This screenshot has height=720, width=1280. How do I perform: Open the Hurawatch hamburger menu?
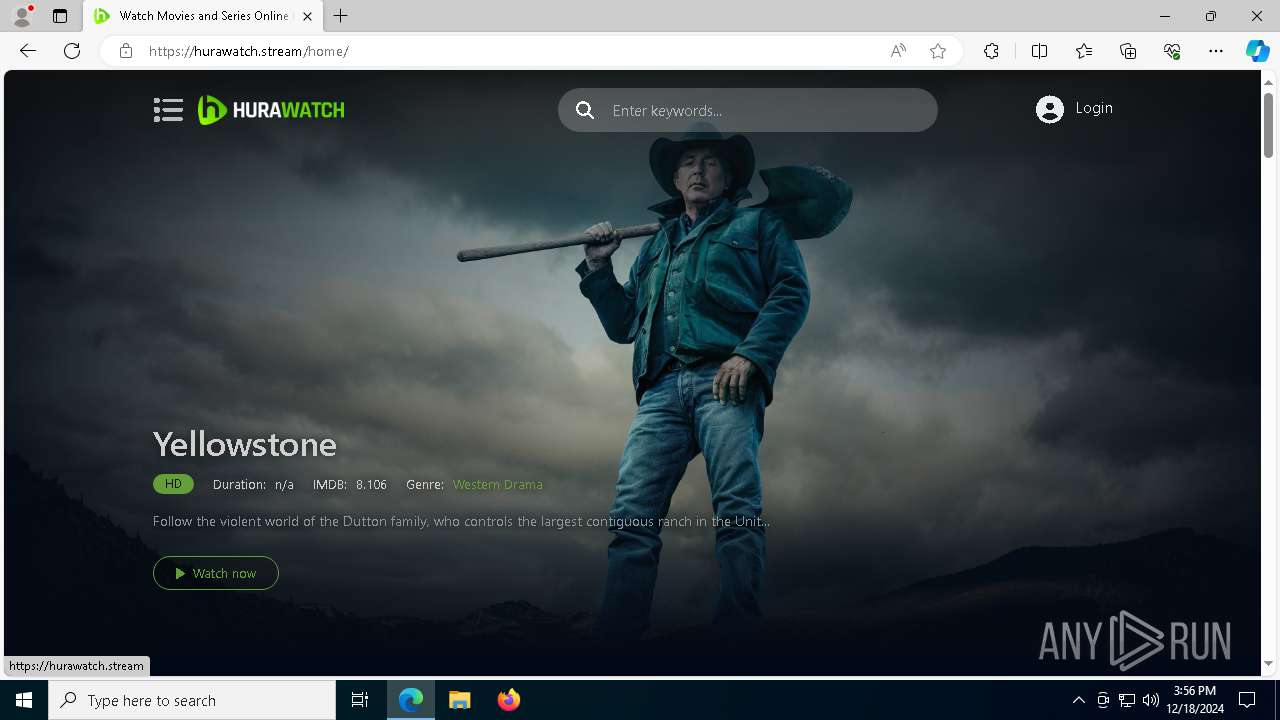click(168, 110)
